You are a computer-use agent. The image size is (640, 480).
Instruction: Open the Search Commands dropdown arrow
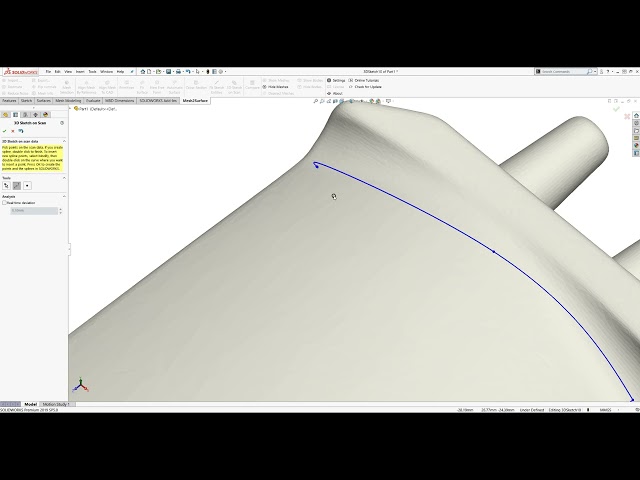click(x=595, y=71)
